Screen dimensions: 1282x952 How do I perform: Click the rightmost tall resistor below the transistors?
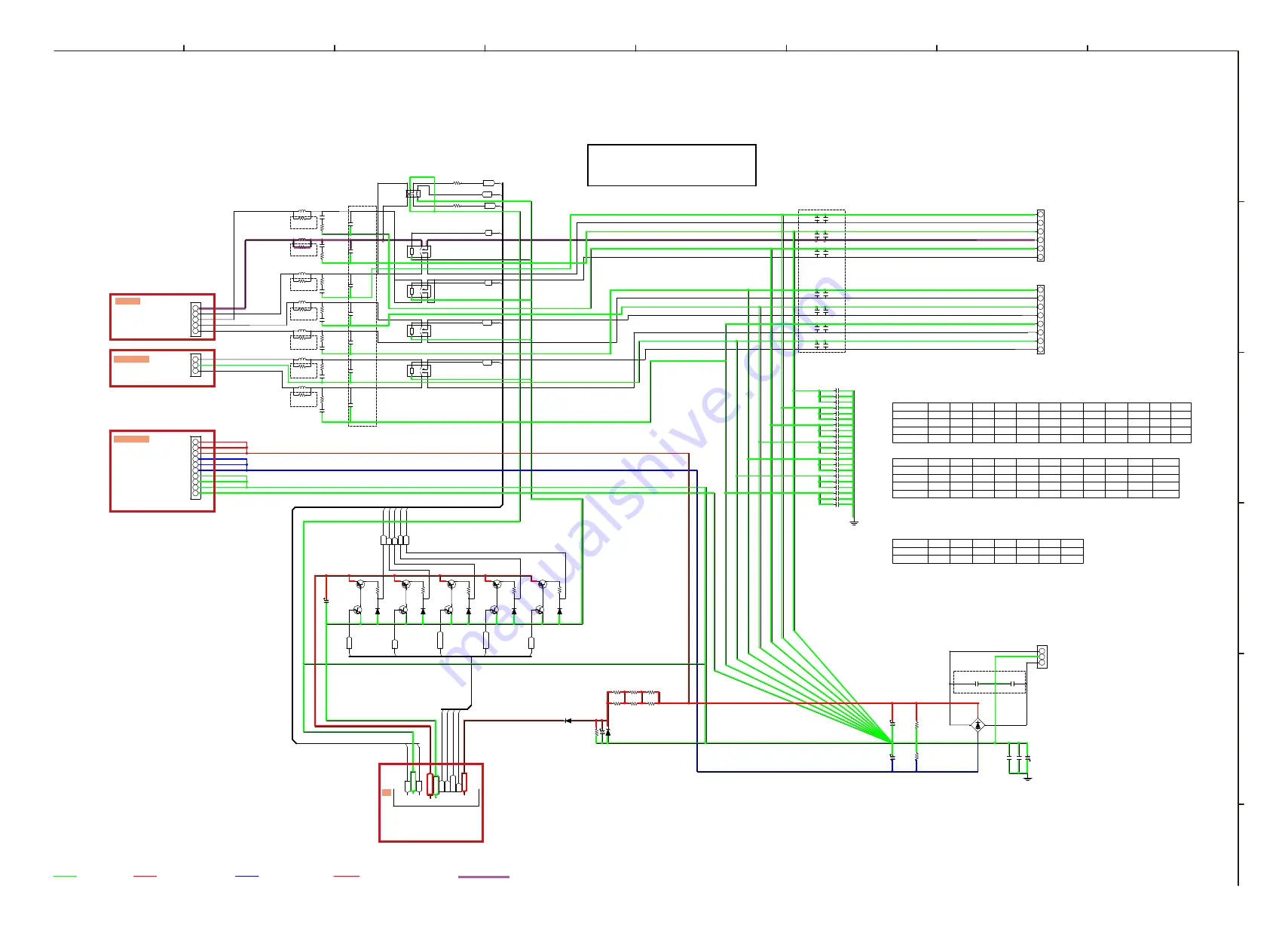click(531, 643)
